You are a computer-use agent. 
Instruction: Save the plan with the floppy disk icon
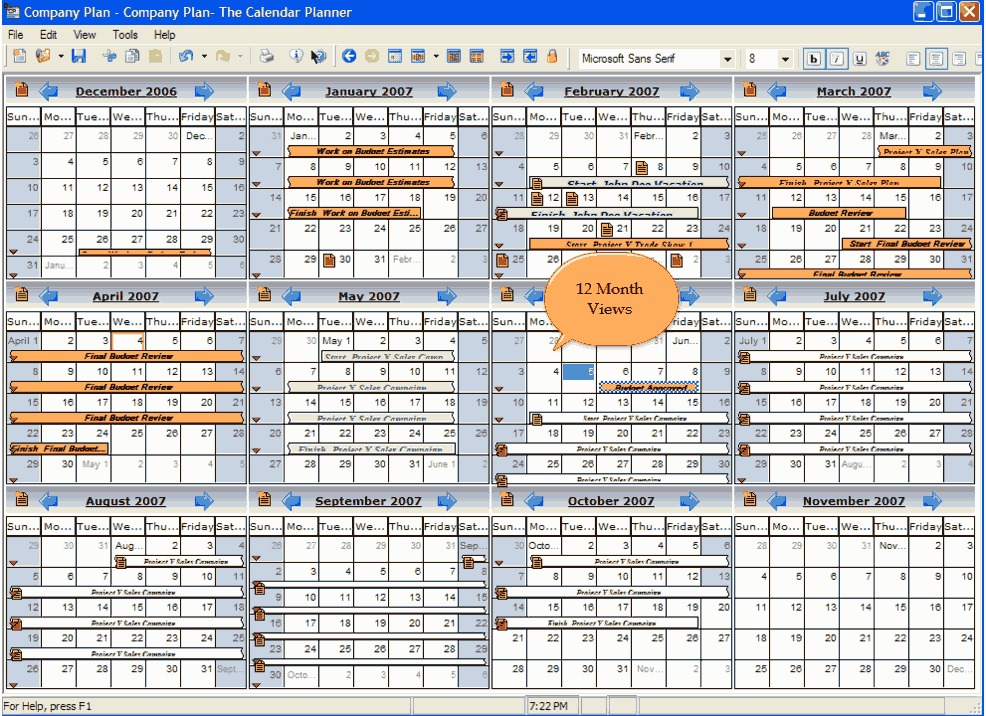click(x=79, y=57)
